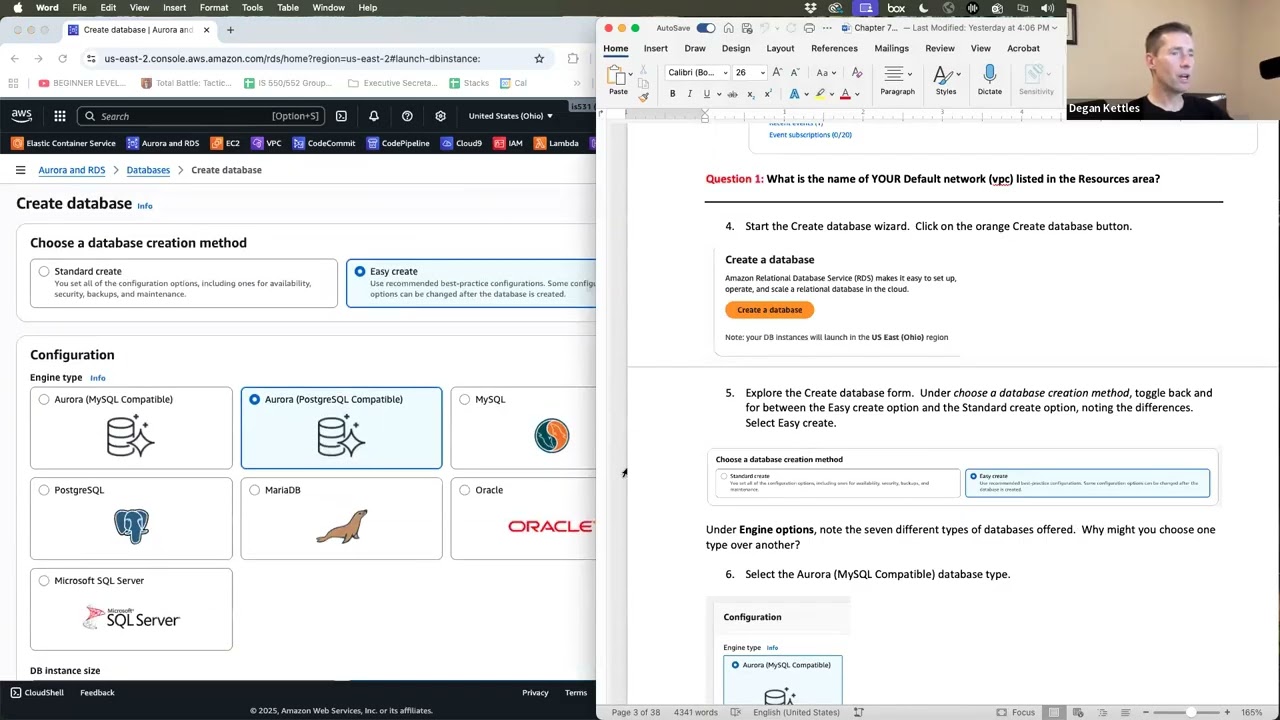This screenshot has width=1280, height=720.
Task: Toggle the AutoSave switch in Word
Action: [706, 28]
